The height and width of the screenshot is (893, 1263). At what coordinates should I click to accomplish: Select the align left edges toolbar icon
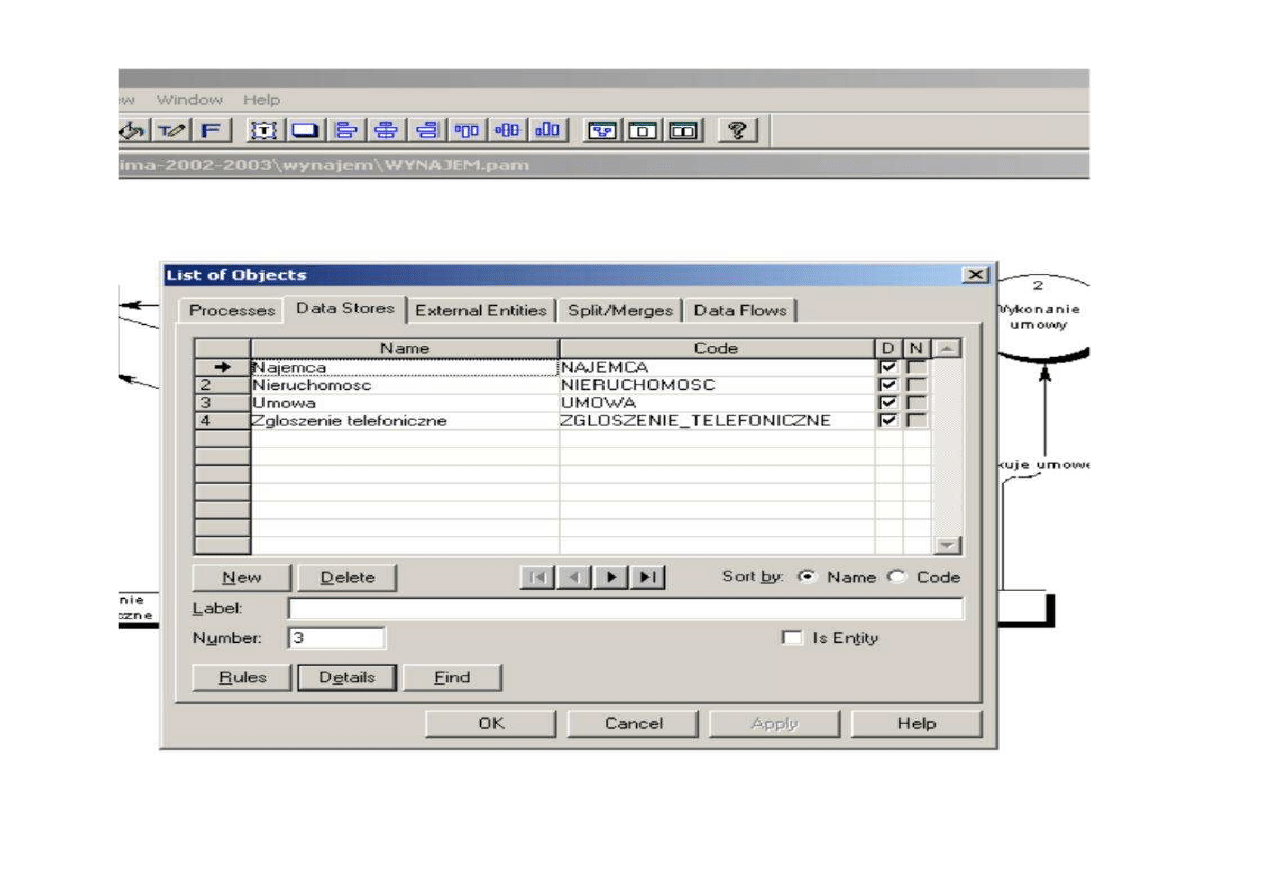coord(346,130)
